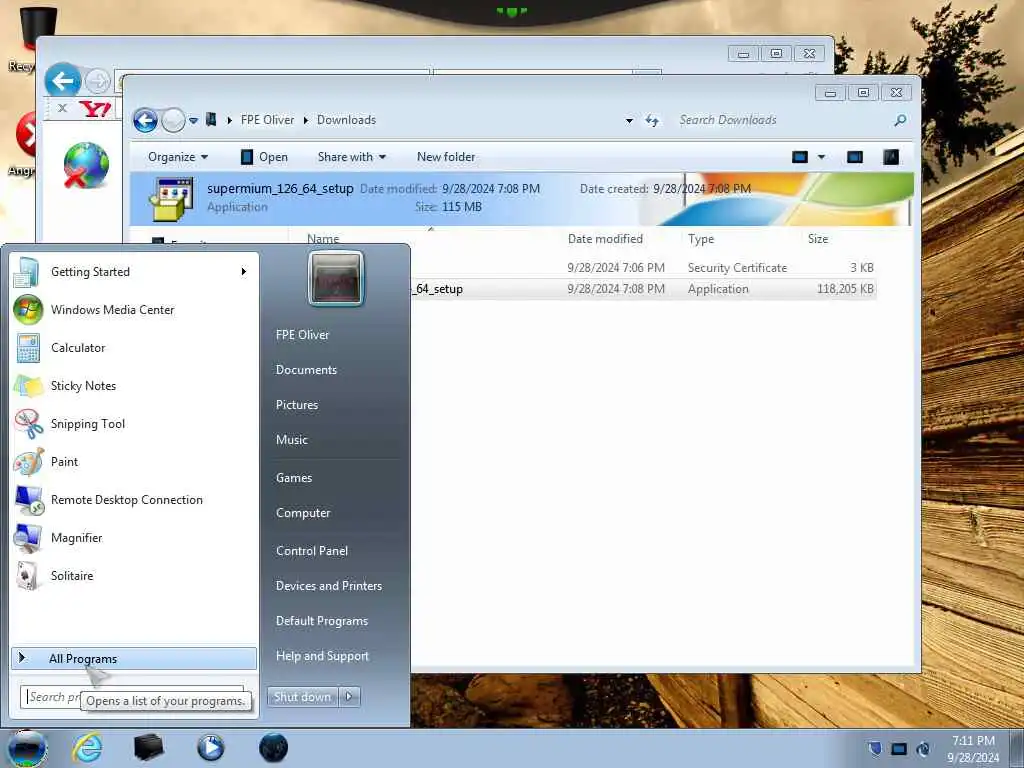Open Games from the Start menu
Image resolution: width=1024 pixels, height=768 pixels.
(294, 478)
